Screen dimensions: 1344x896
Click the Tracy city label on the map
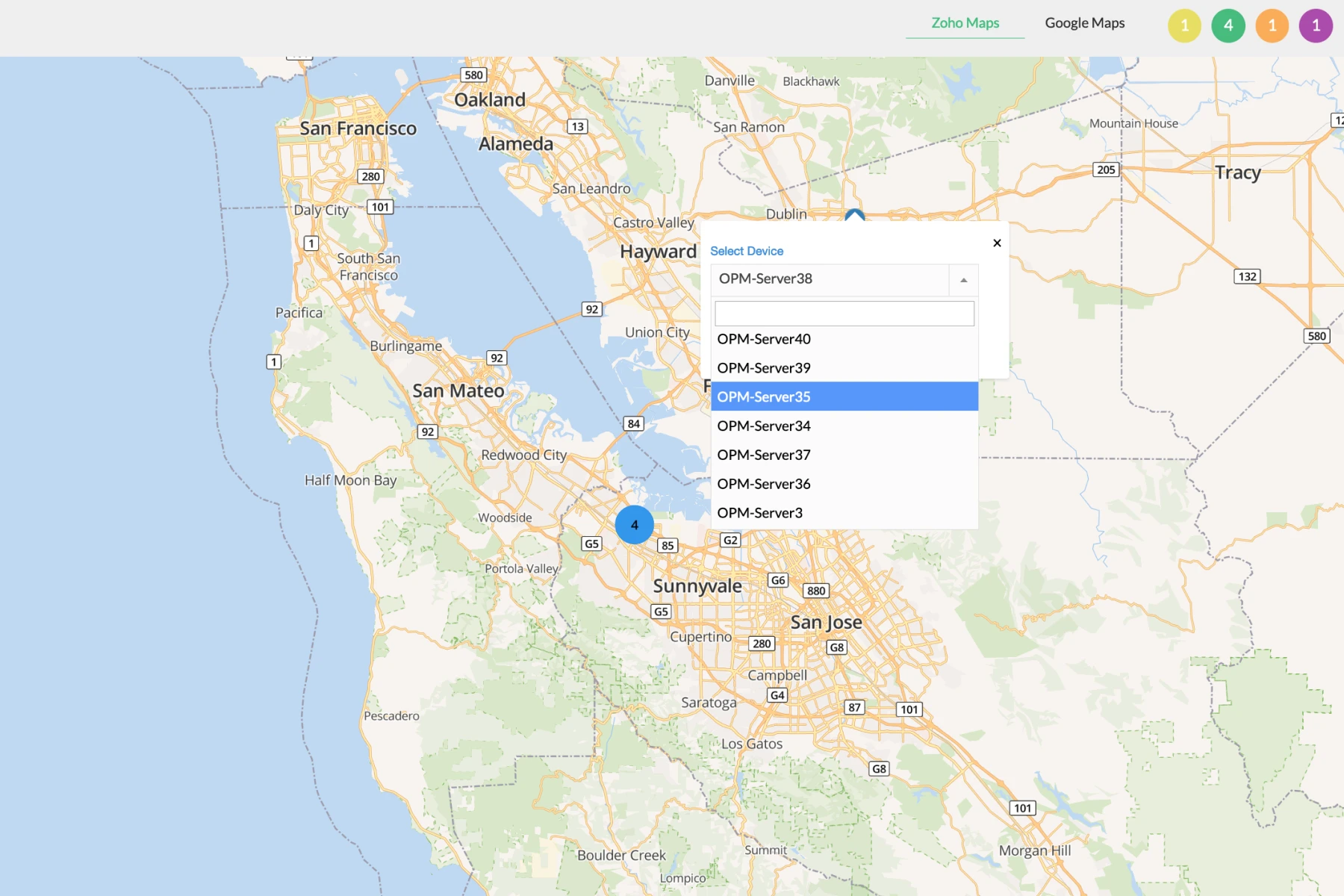pos(1237,172)
